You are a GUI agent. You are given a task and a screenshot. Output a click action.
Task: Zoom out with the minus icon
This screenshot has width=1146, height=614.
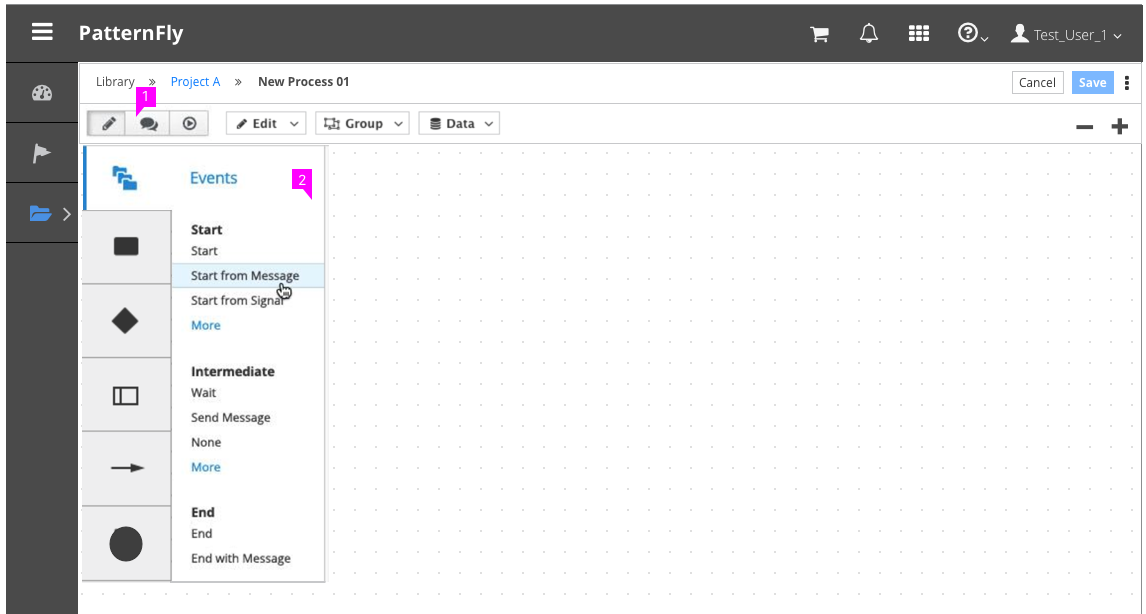(1085, 127)
